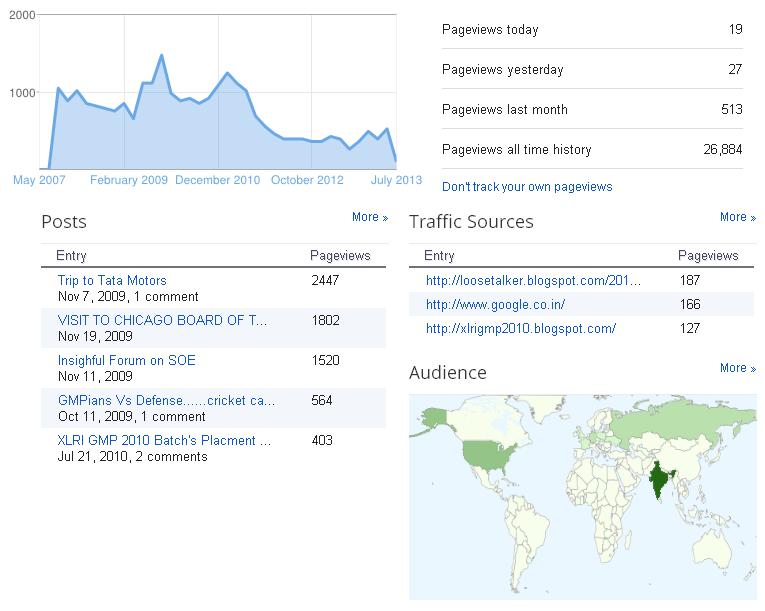This screenshot has width=765, height=611.
Task: Click the 'July 2013' chart axis label
Action: tap(396, 180)
